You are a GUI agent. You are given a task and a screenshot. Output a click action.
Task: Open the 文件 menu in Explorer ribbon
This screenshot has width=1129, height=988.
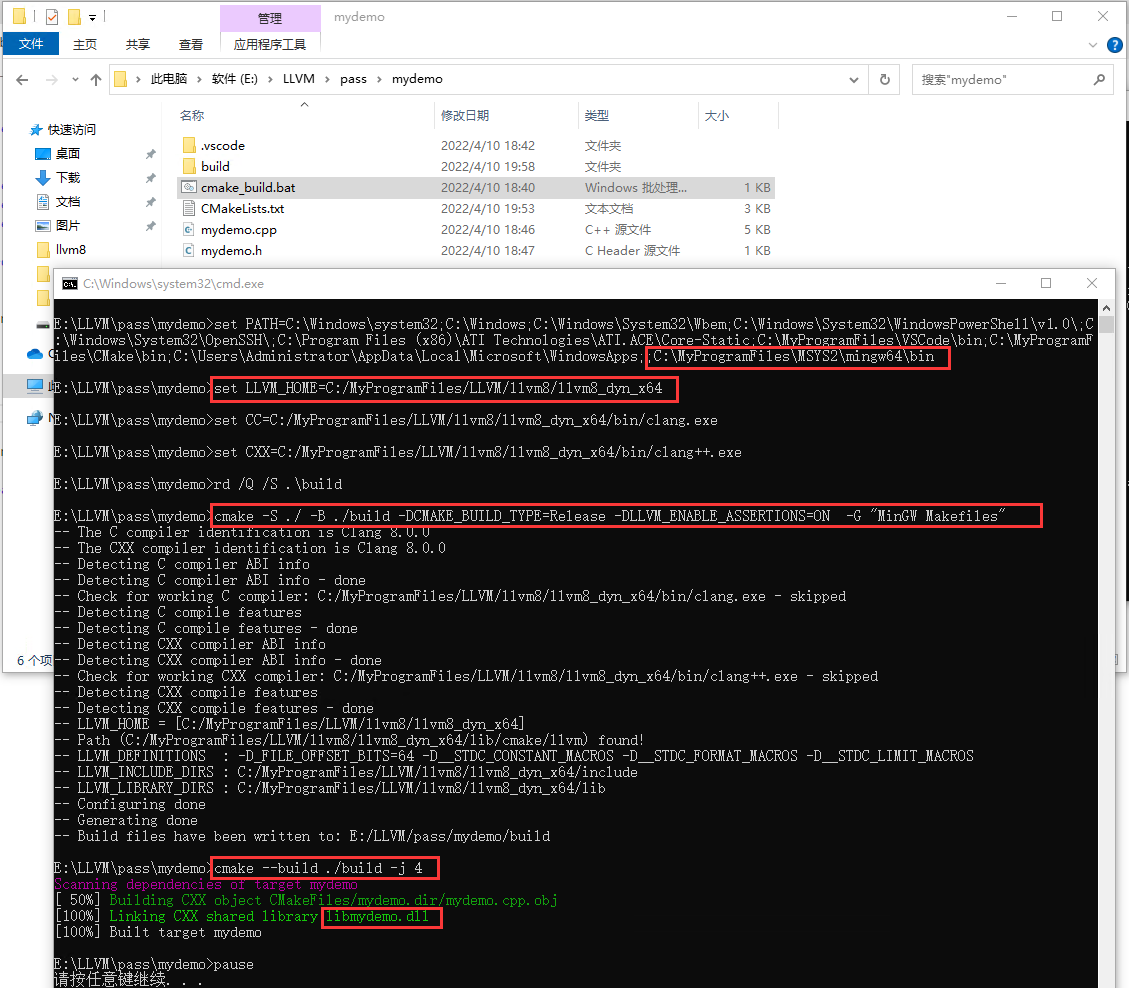click(x=30, y=44)
